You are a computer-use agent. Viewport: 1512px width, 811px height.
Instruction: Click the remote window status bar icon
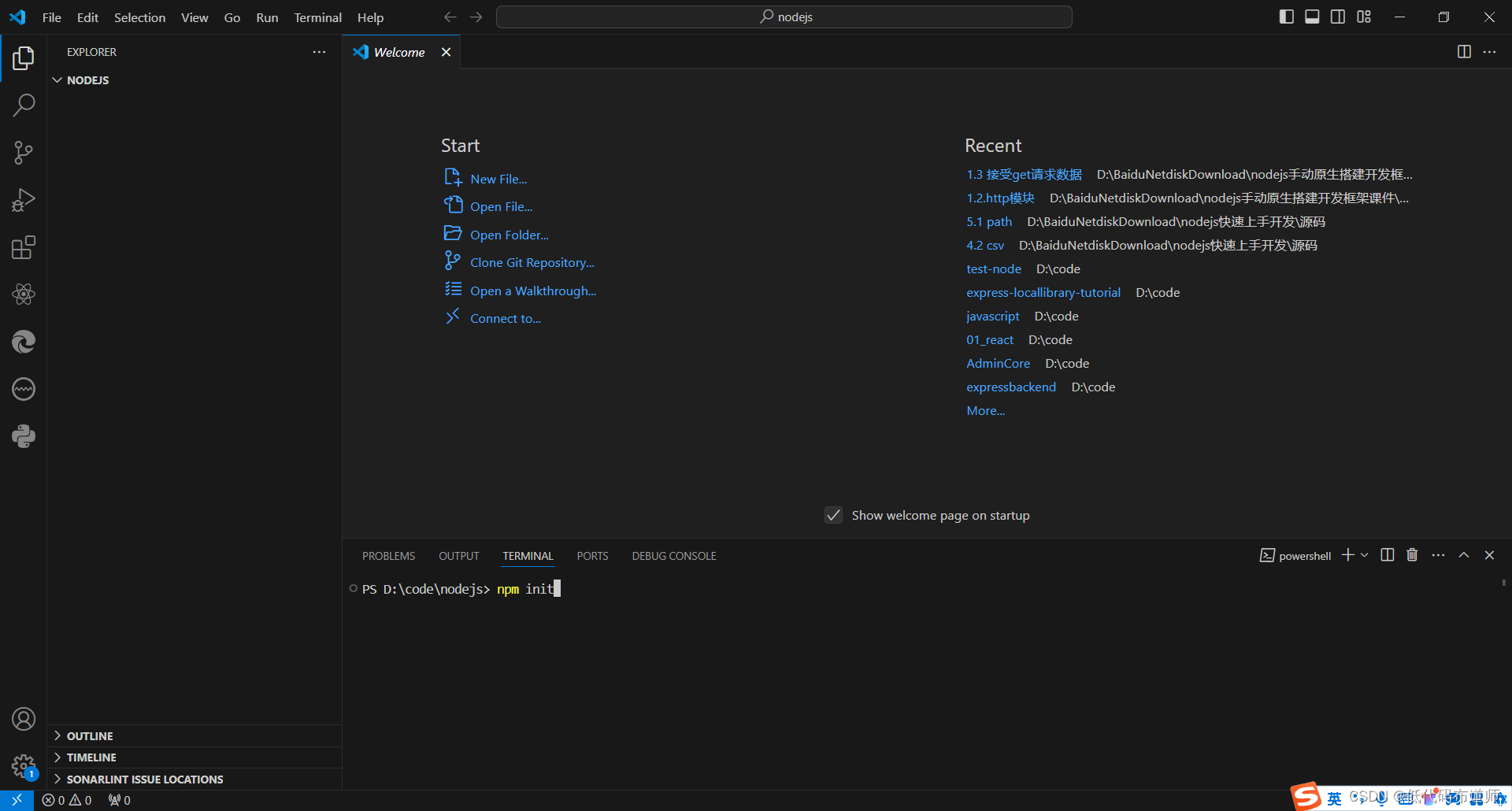pyautogui.click(x=17, y=800)
